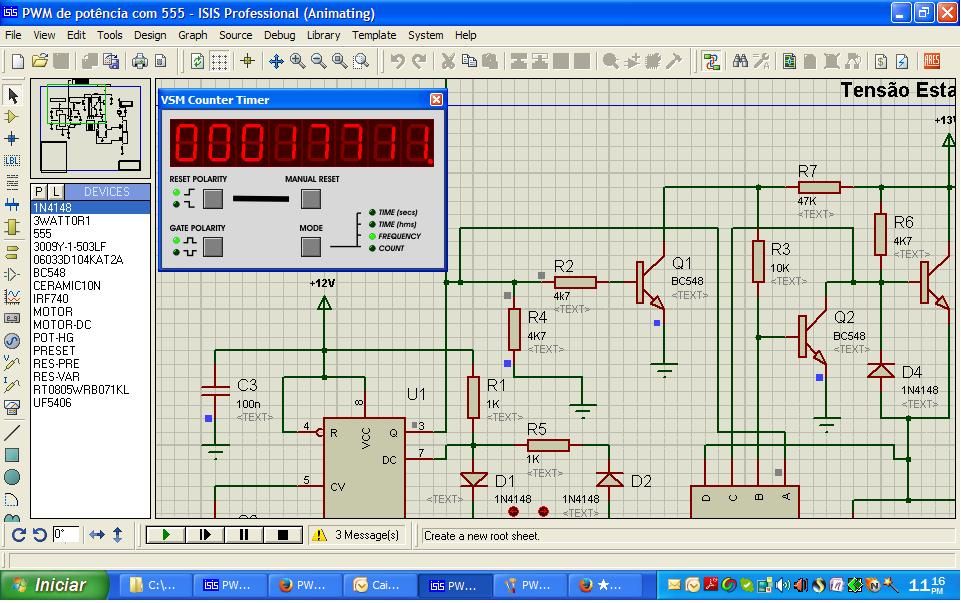Stop the simulation
The image size is (961, 603).
click(283, 534)
